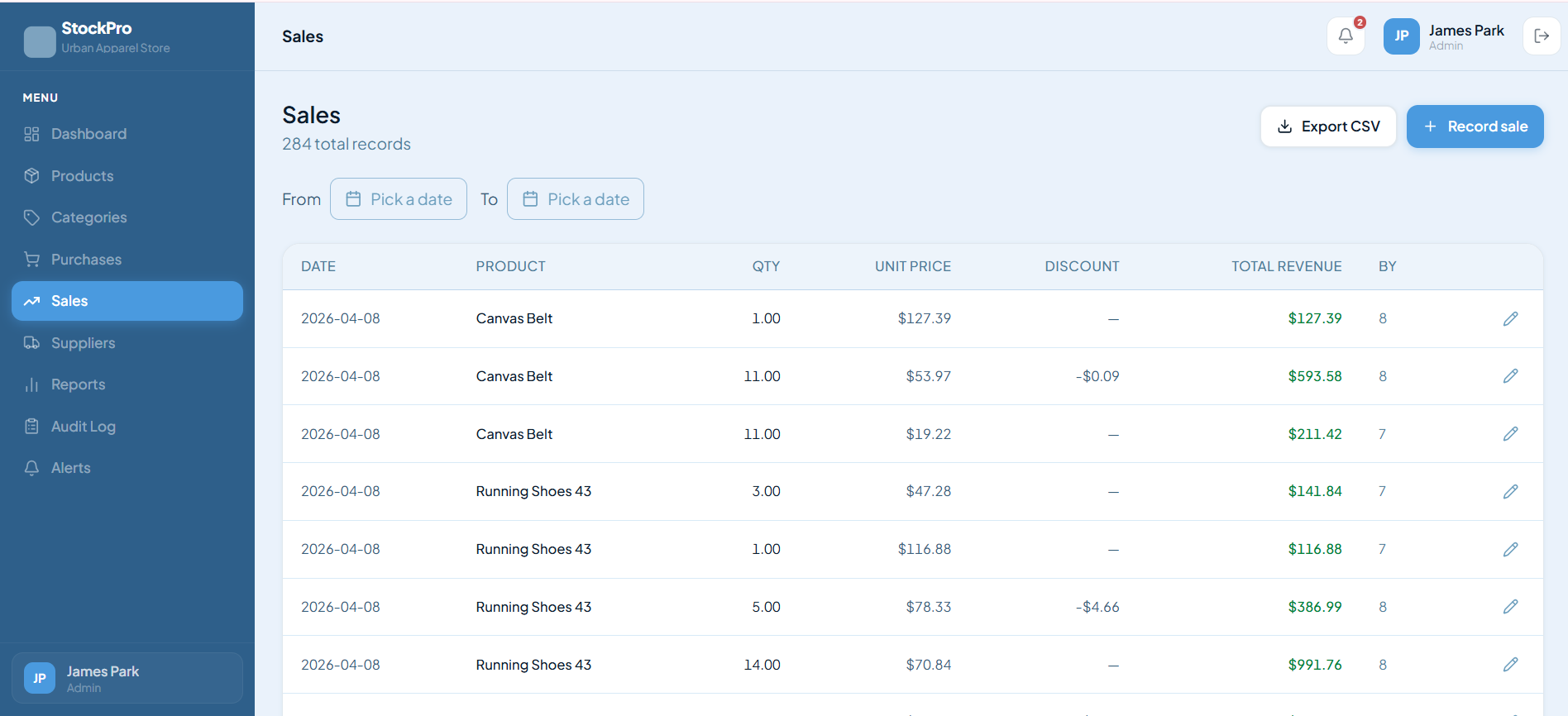The image size is (1568, 716).
Task: Click the Total Revenue column header
Action: (1286, 266)
